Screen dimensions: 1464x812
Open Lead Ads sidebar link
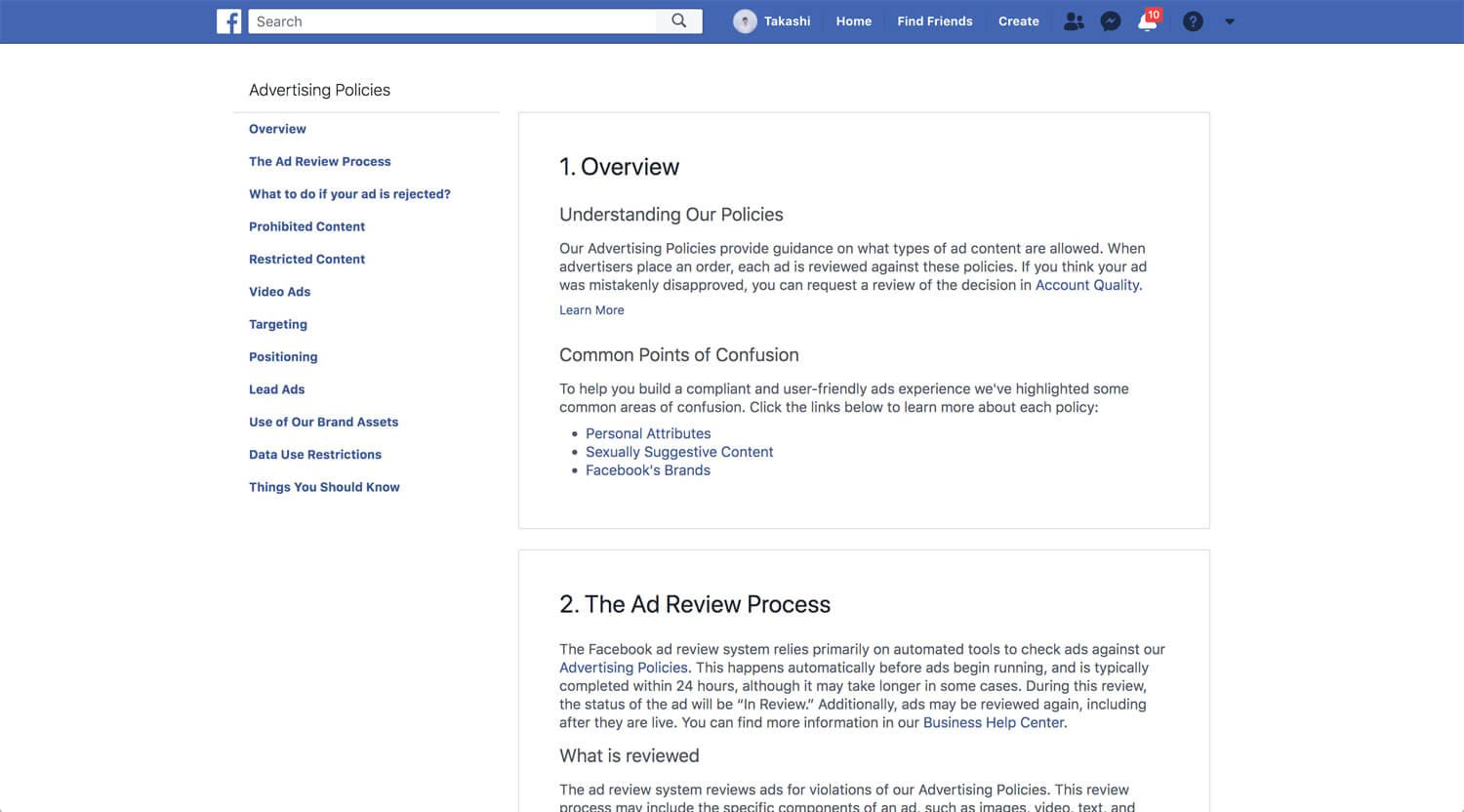click(277, 389)
